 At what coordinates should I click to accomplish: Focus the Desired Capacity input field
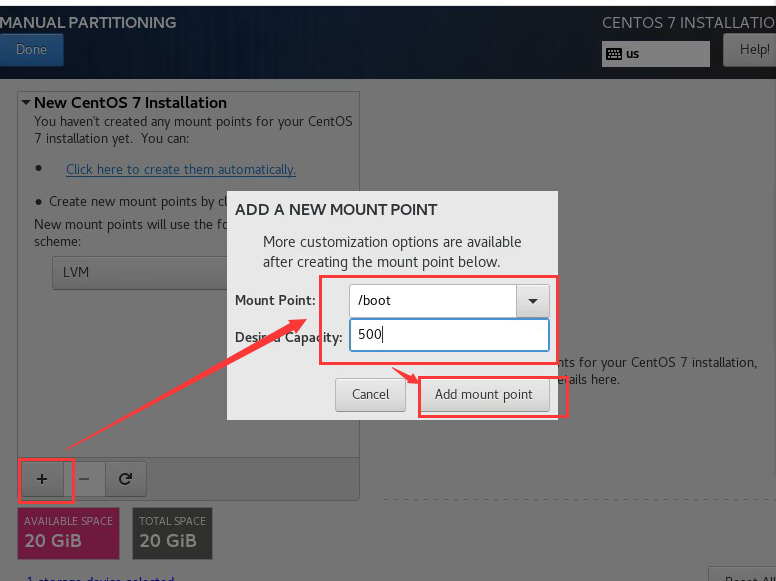pos(448,335)
